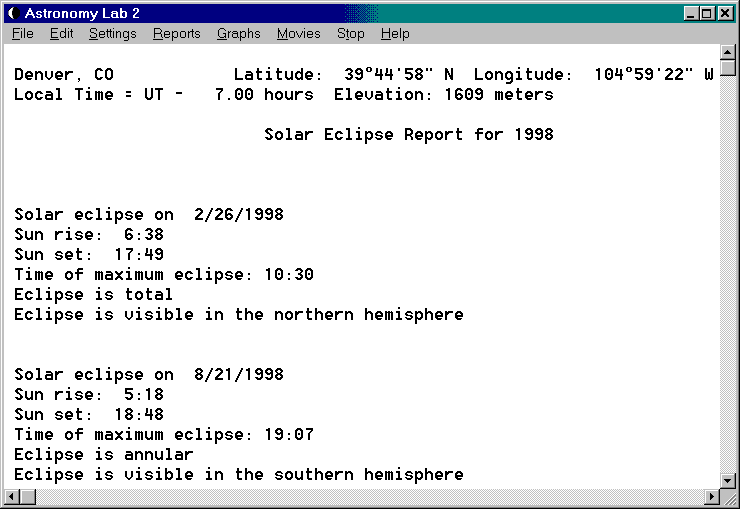Open the Settings menu
This screenshot has width=740, height=509.
pyautogui.click(x=112, y=33)
